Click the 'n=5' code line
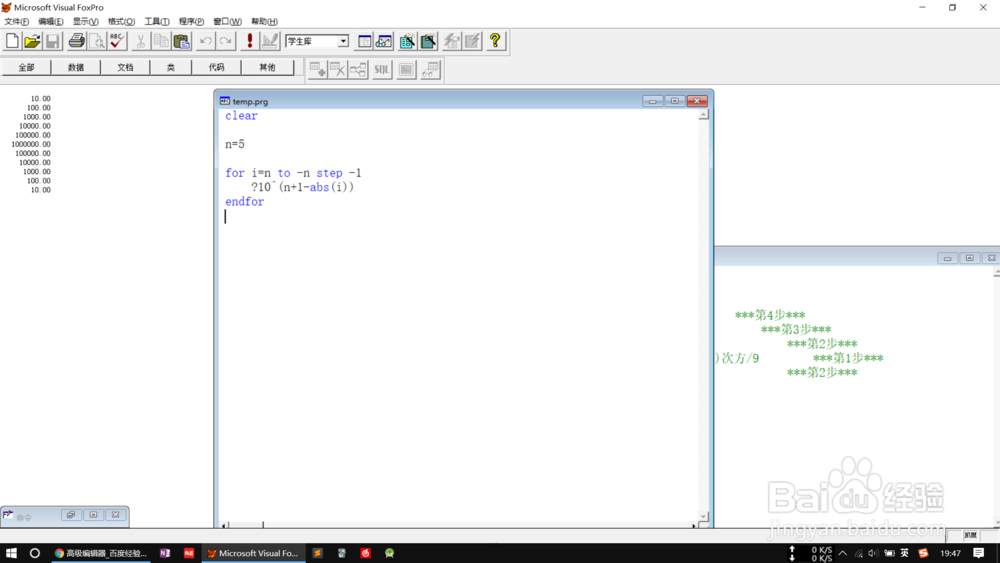The width and height of the screenshot is (1000, 563). pos(235,145)
